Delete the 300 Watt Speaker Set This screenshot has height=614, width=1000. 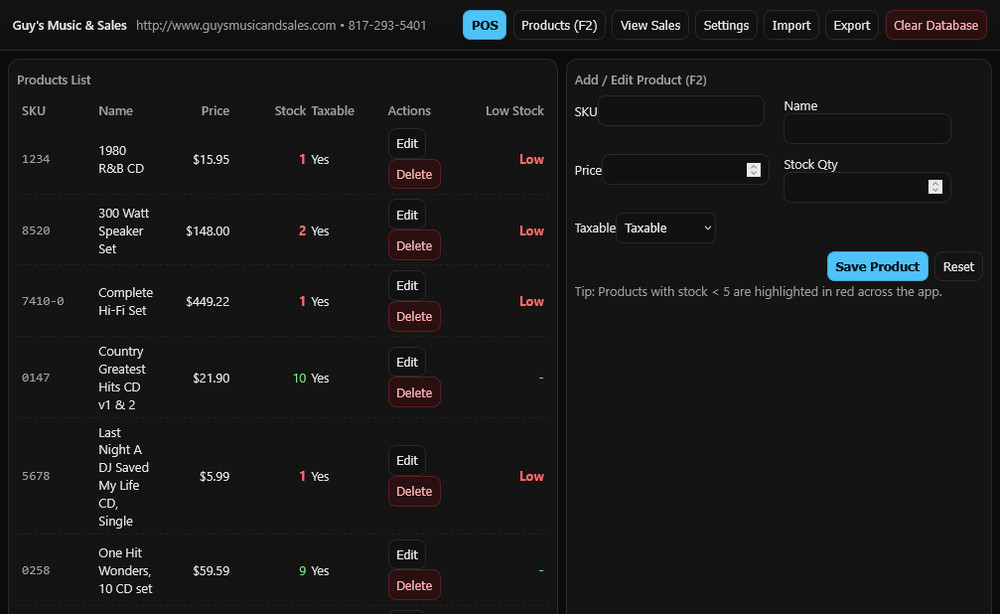[414, 246]
